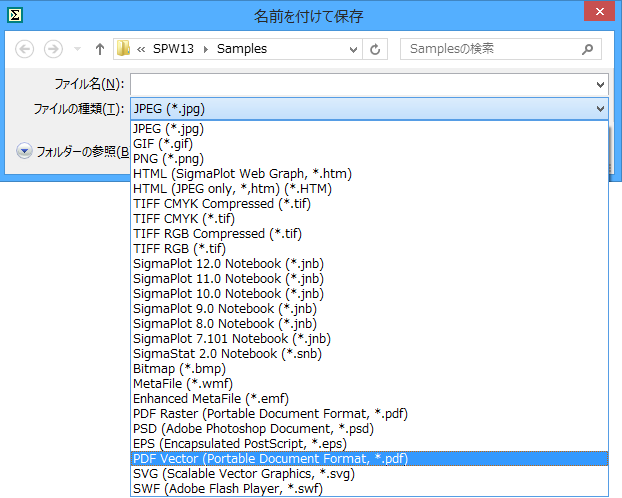The width and height of the screenshot is (622, 498).
Task: Go forward with the forward arrow
Action: tap(53, 49)
